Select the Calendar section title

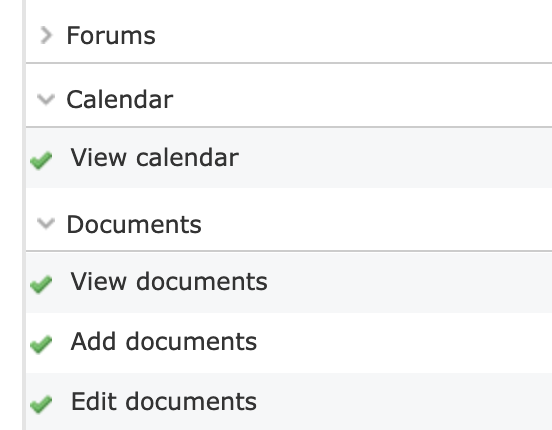tap(120, 100)
